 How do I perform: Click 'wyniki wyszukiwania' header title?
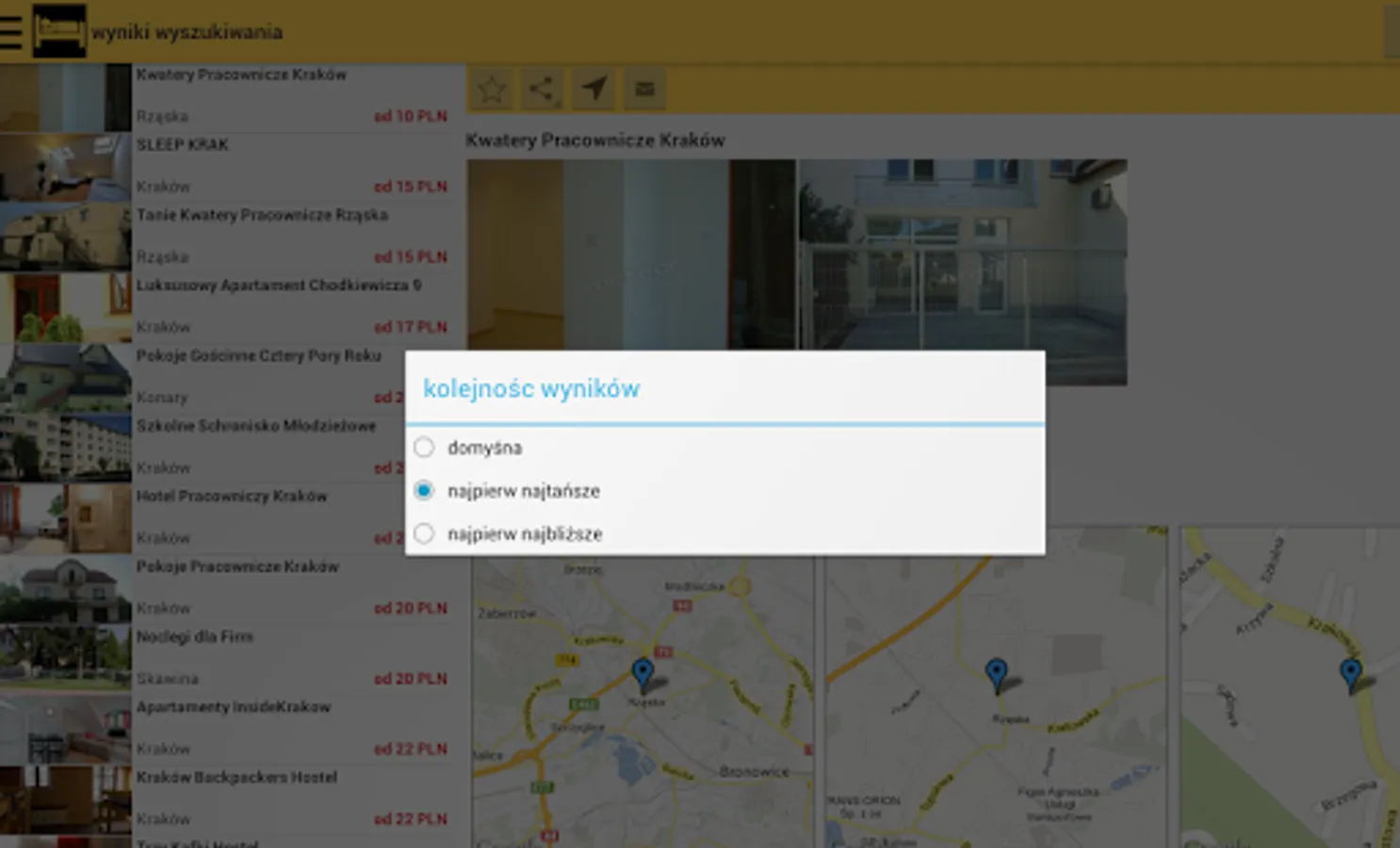pos(187,32)
